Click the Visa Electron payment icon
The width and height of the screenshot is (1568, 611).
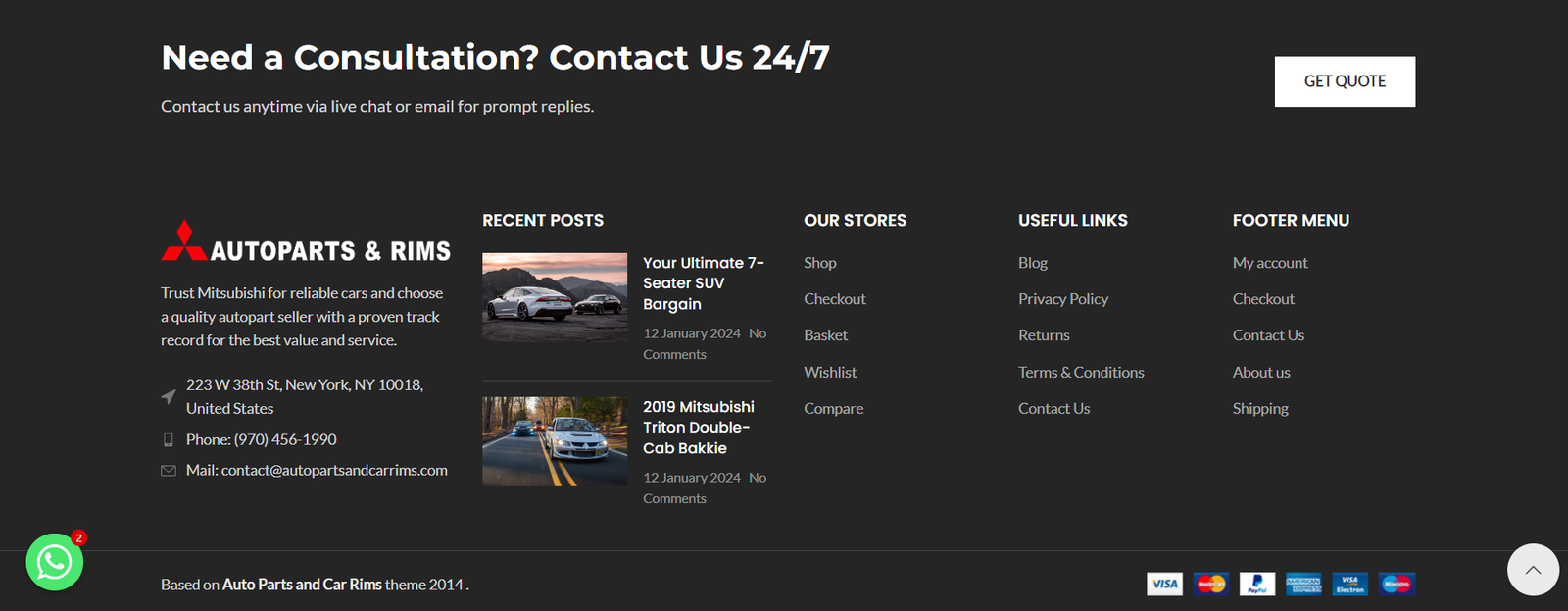coord(1350,585)
